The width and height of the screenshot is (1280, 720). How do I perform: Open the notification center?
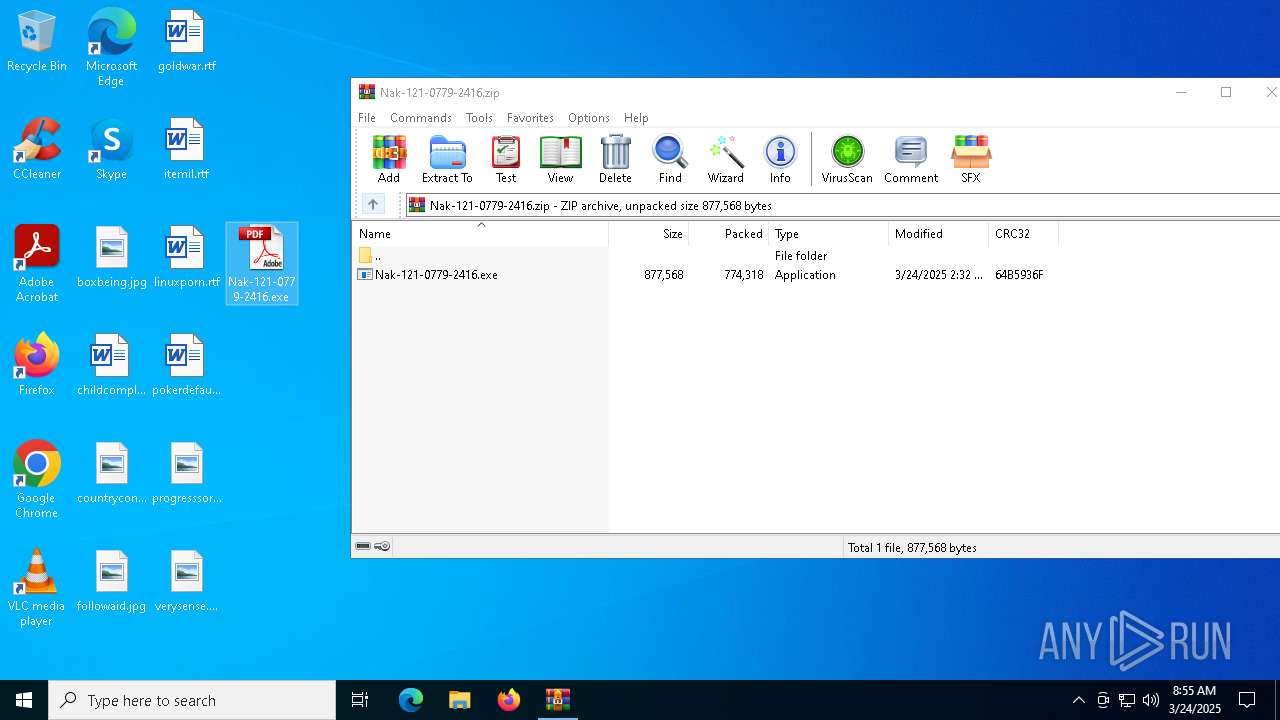pyautogui.click(x=1247, y=700)
